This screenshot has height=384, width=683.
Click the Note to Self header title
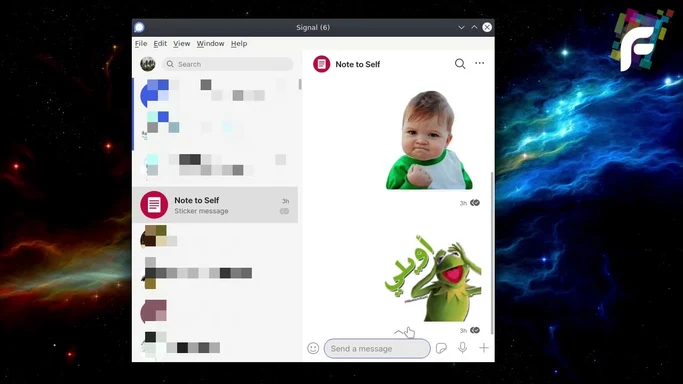[358, 64]
